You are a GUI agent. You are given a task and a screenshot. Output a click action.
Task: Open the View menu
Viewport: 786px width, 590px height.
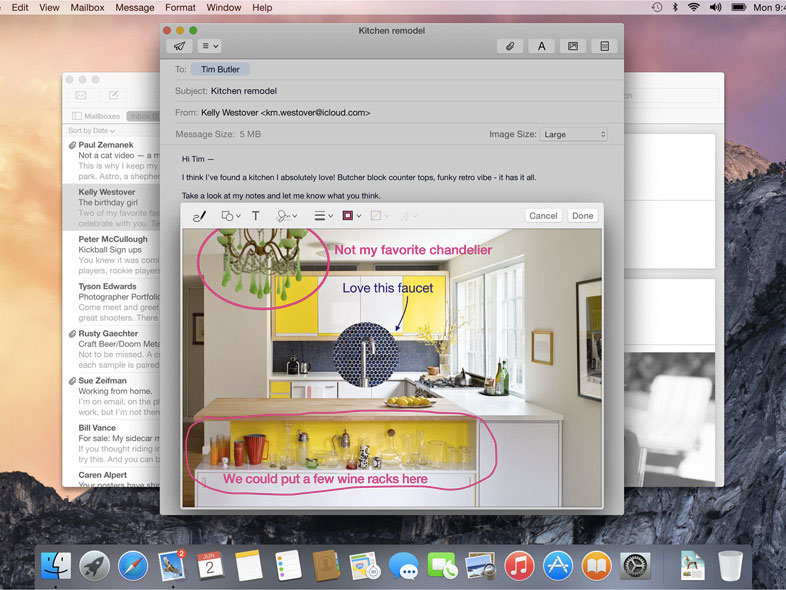pyautogui.click(x=49, y=8)
